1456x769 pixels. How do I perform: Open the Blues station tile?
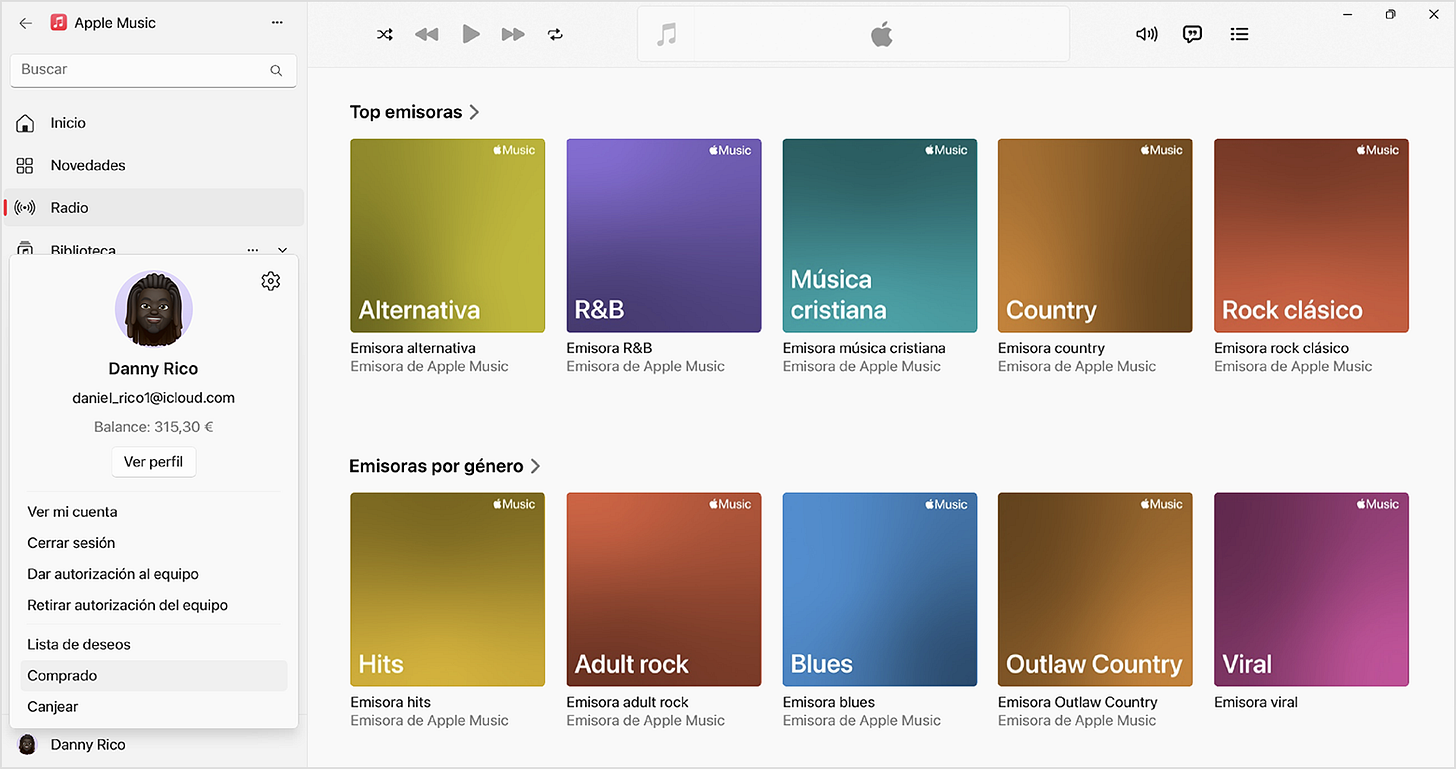tap(879, 589)
